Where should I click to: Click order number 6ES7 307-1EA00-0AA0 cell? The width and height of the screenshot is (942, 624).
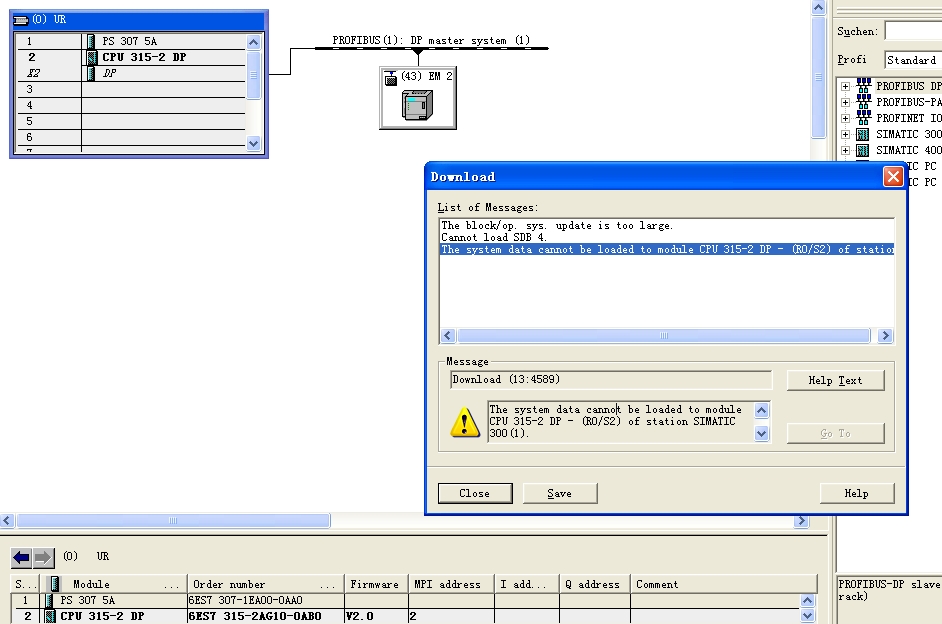pyautogui.click(x=266, y=600)
